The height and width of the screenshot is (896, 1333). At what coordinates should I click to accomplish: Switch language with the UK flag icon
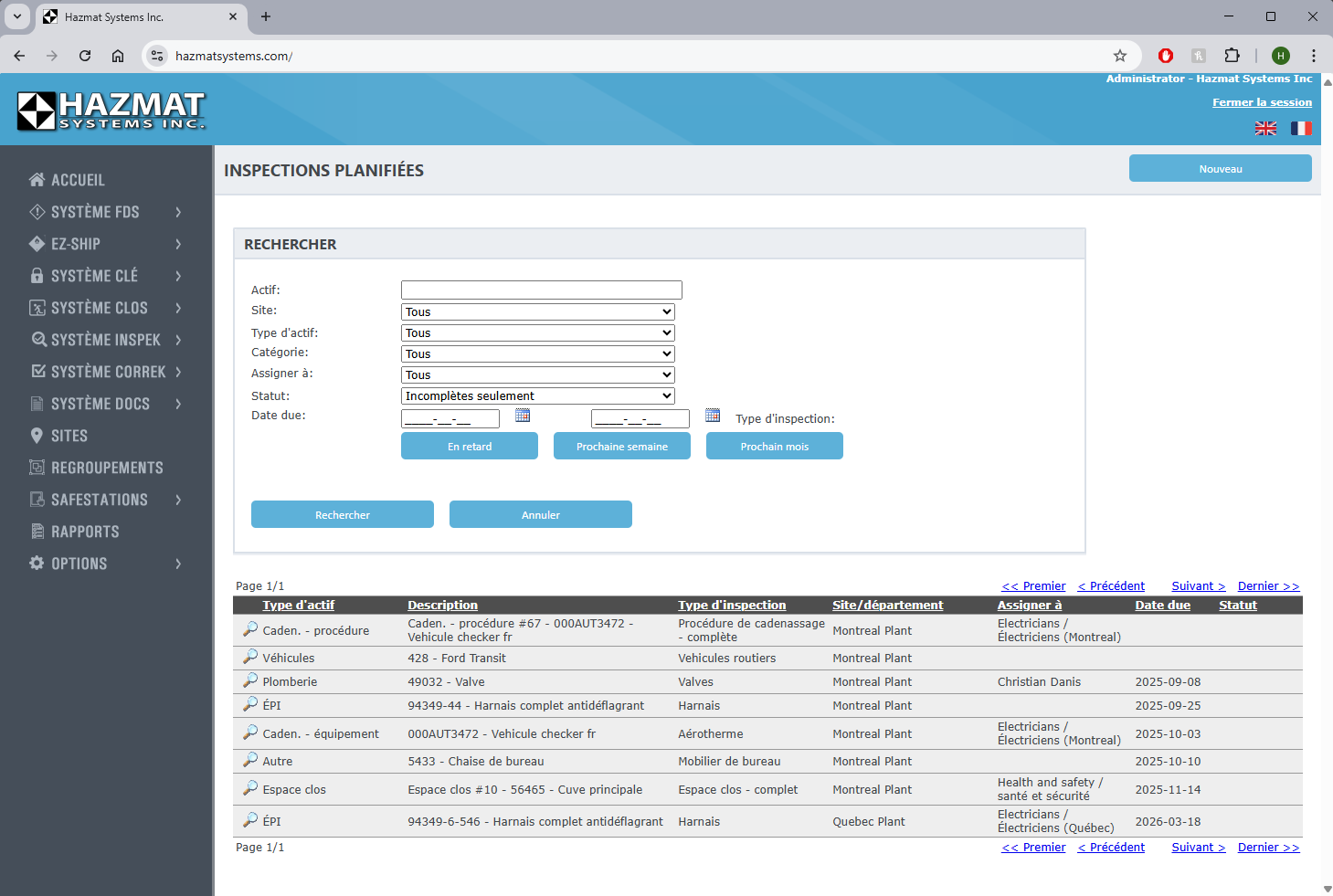(1265, 129)
